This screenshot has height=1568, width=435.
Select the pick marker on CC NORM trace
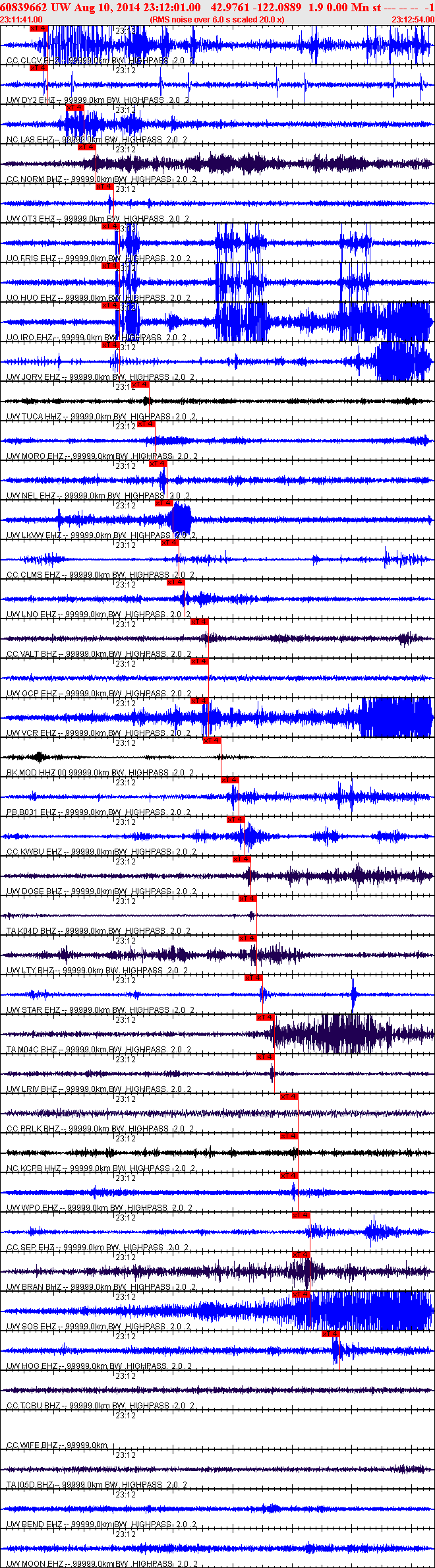click(x=86, y=147)
